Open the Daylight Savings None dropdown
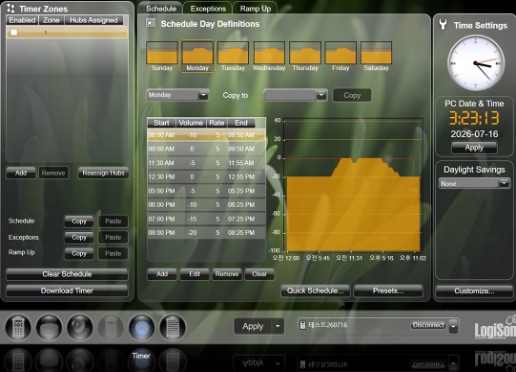The height and width of the screenshot is (372, 516). click(x=474, y=183)
